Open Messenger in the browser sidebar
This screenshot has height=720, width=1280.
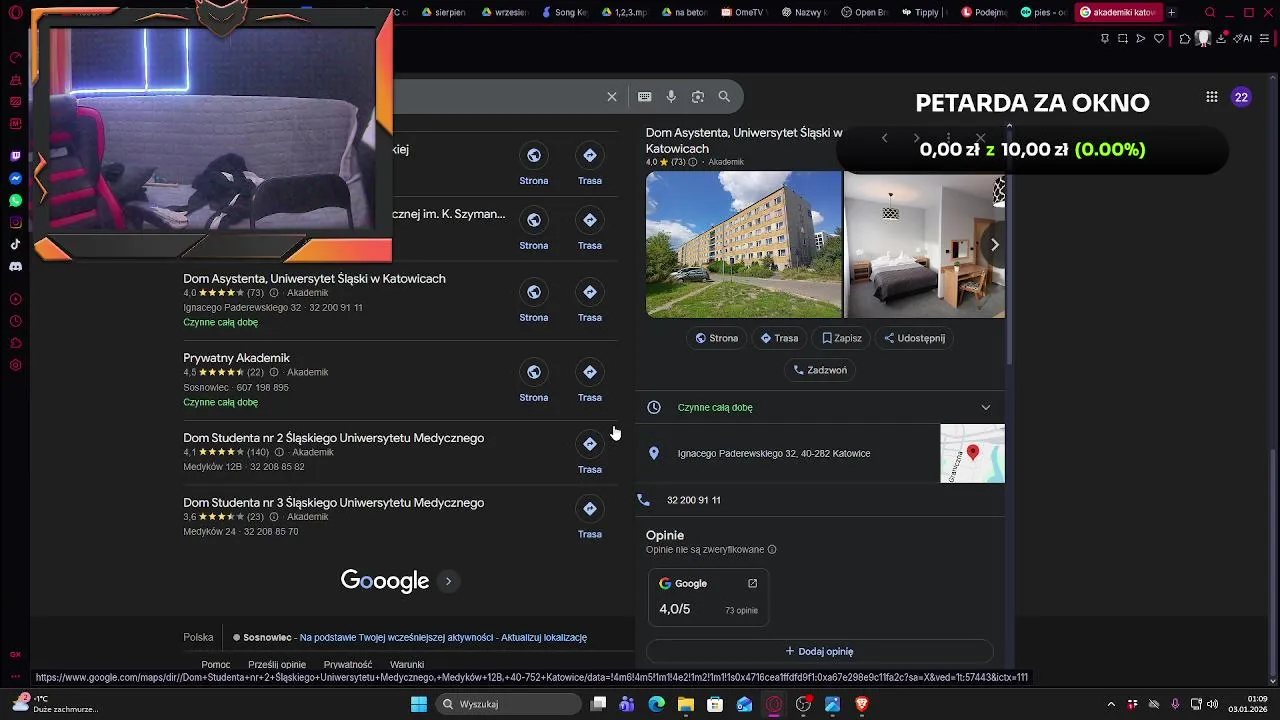click(x=15, y=178)
